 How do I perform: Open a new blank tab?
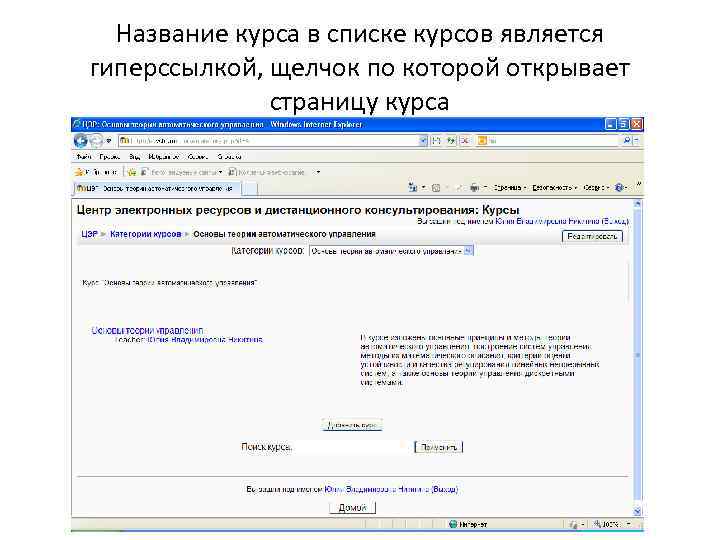[x=249, y=188]
